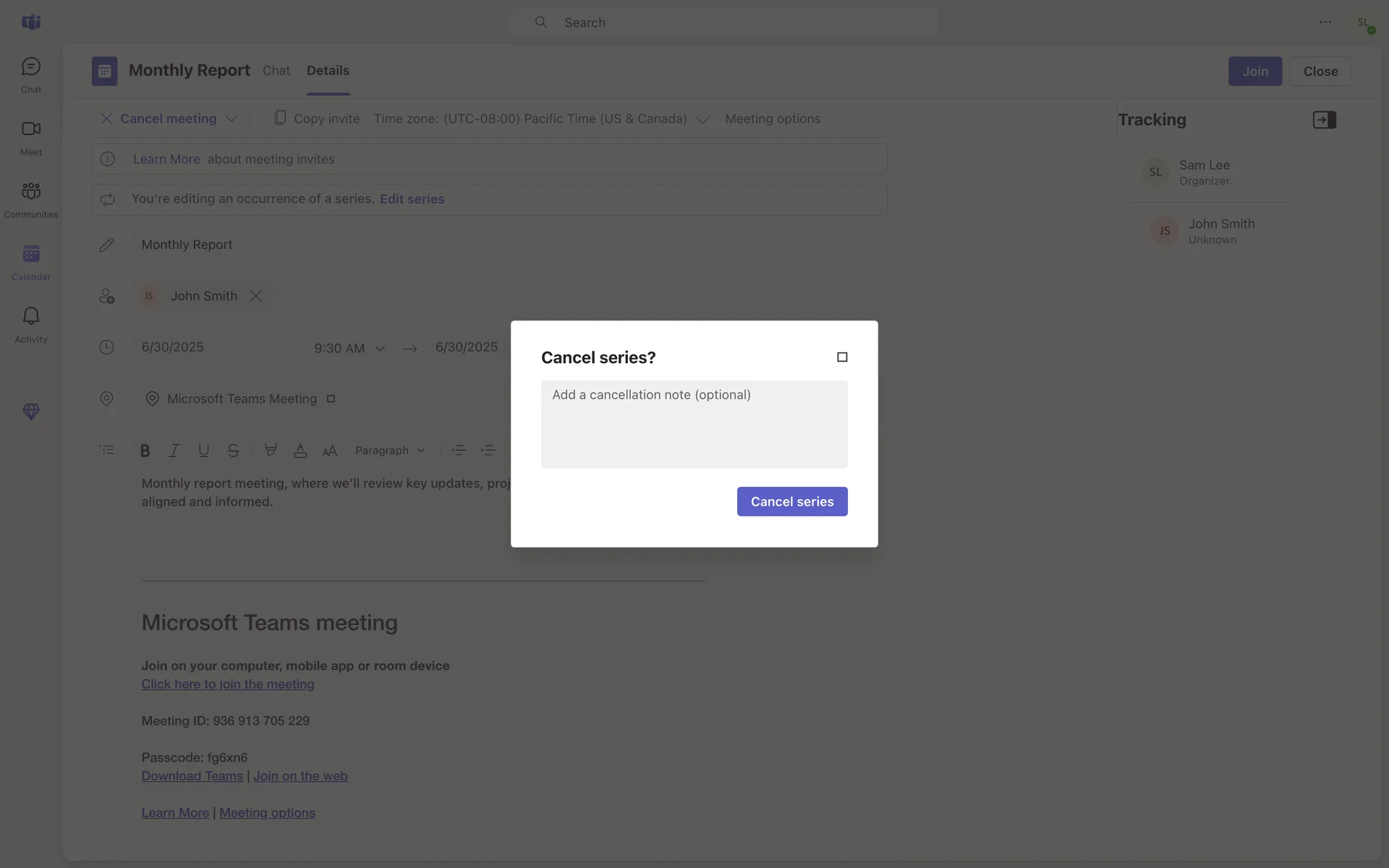Confirm with the Cancel series button

coord(791,501)
